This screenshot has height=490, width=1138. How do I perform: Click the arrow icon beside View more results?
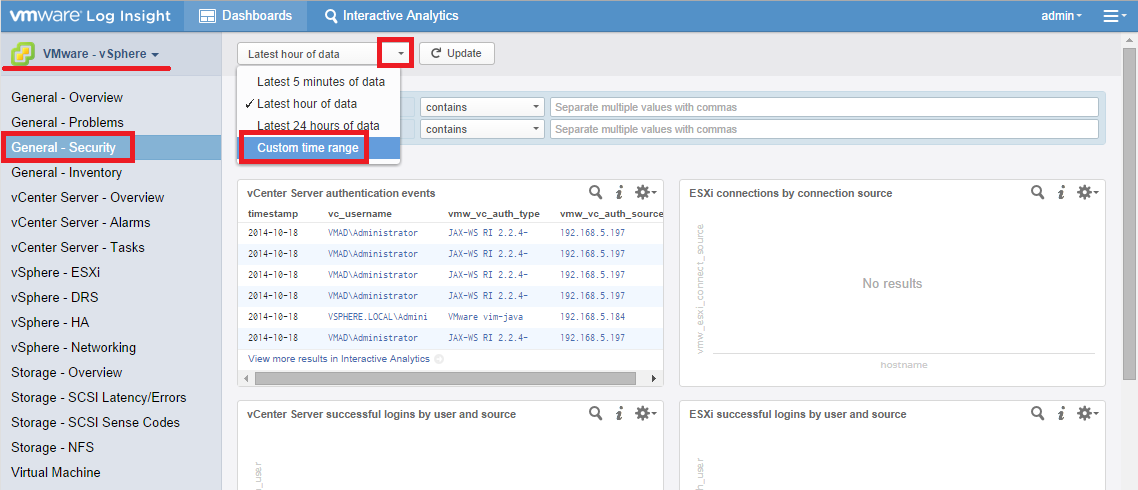coord(438,359)
